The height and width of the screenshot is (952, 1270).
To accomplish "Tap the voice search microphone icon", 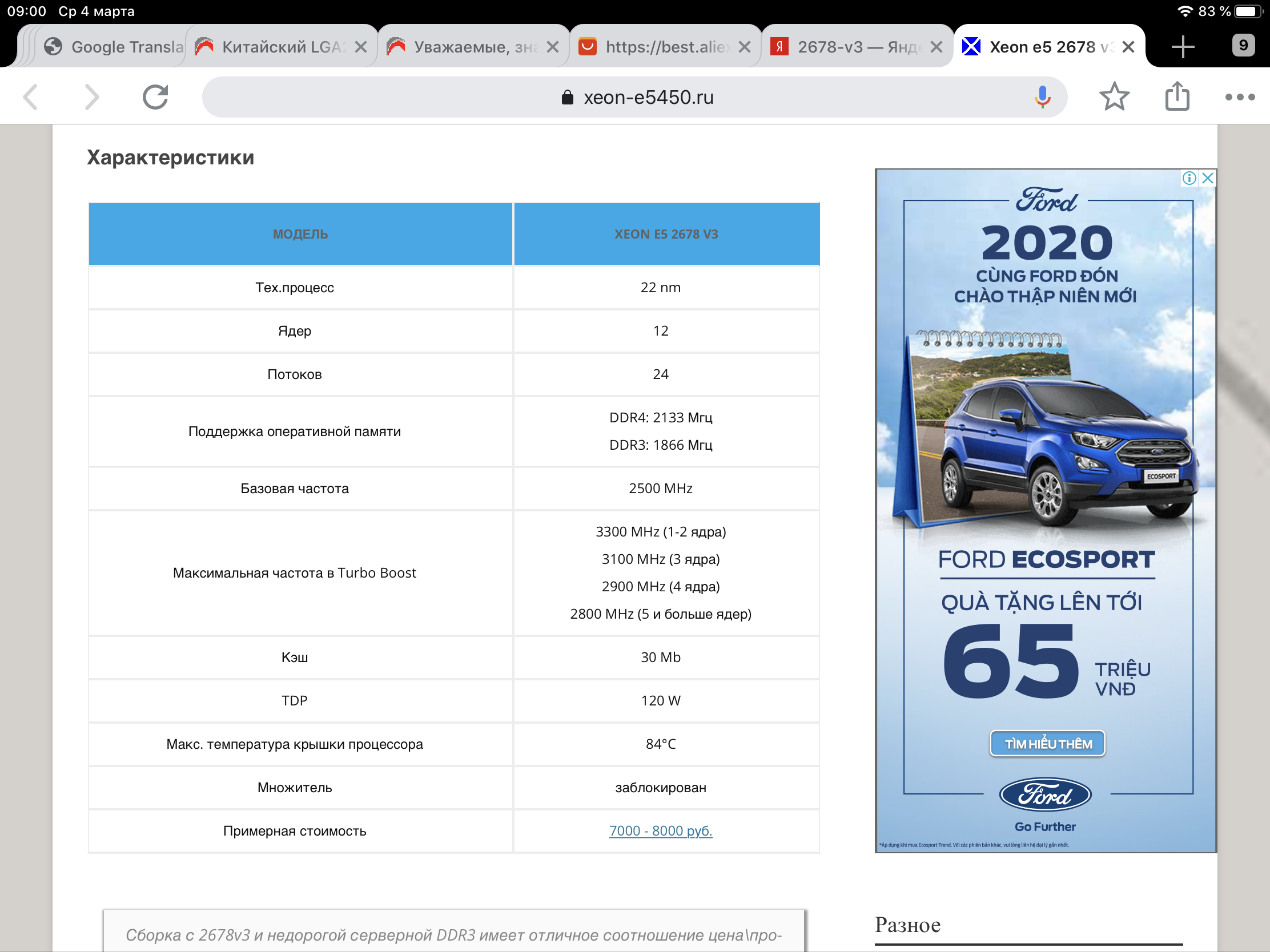I will coord(1042,97).
